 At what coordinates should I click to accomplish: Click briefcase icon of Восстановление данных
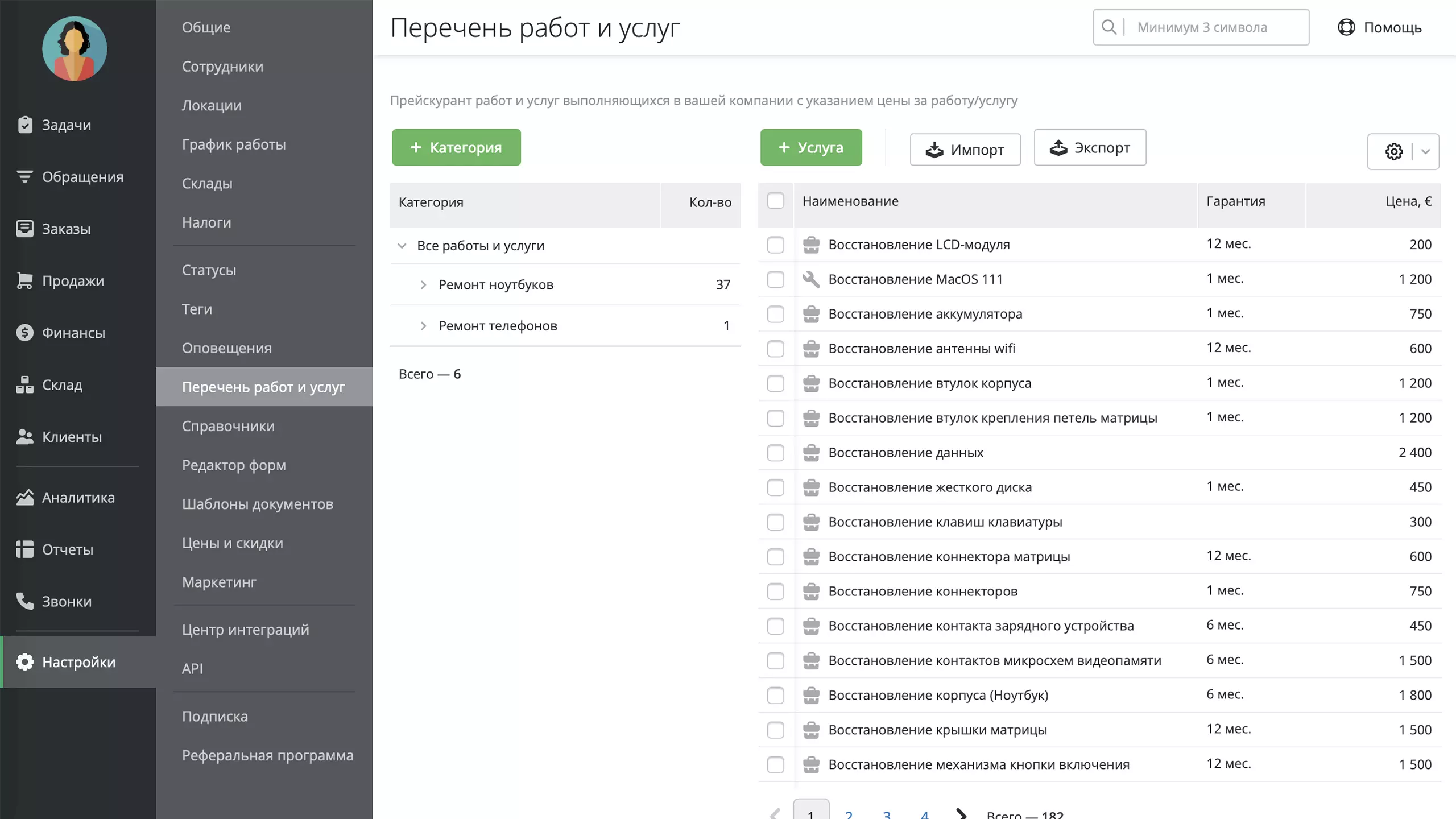point(811,453)
